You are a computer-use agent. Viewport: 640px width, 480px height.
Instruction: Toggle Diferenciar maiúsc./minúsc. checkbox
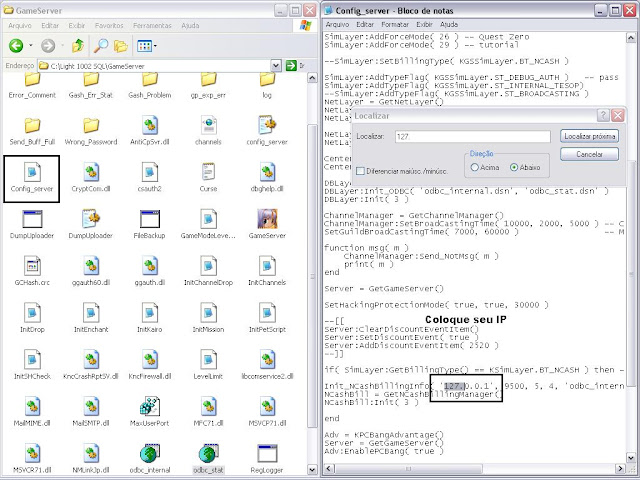(x=360, y=171)
